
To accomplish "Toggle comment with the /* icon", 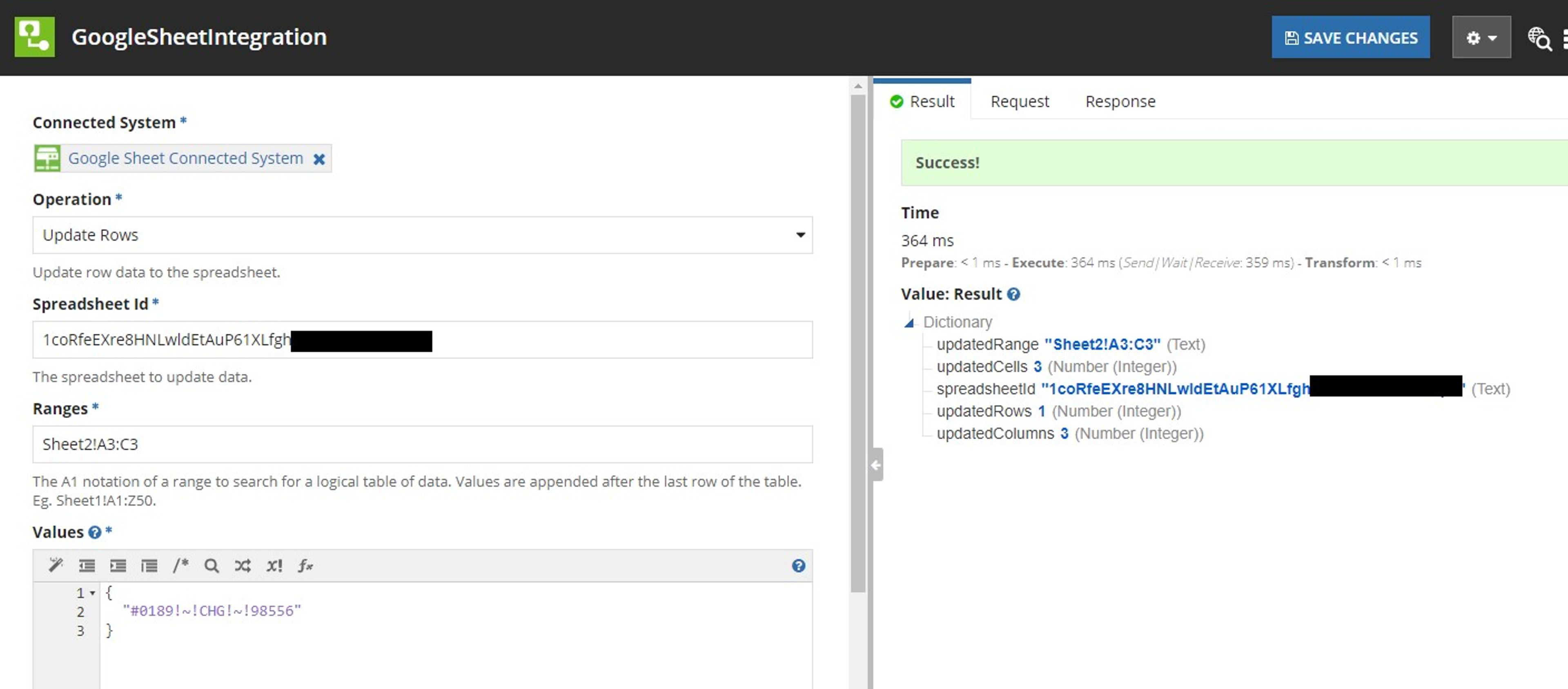I will [x=180, y=565].
